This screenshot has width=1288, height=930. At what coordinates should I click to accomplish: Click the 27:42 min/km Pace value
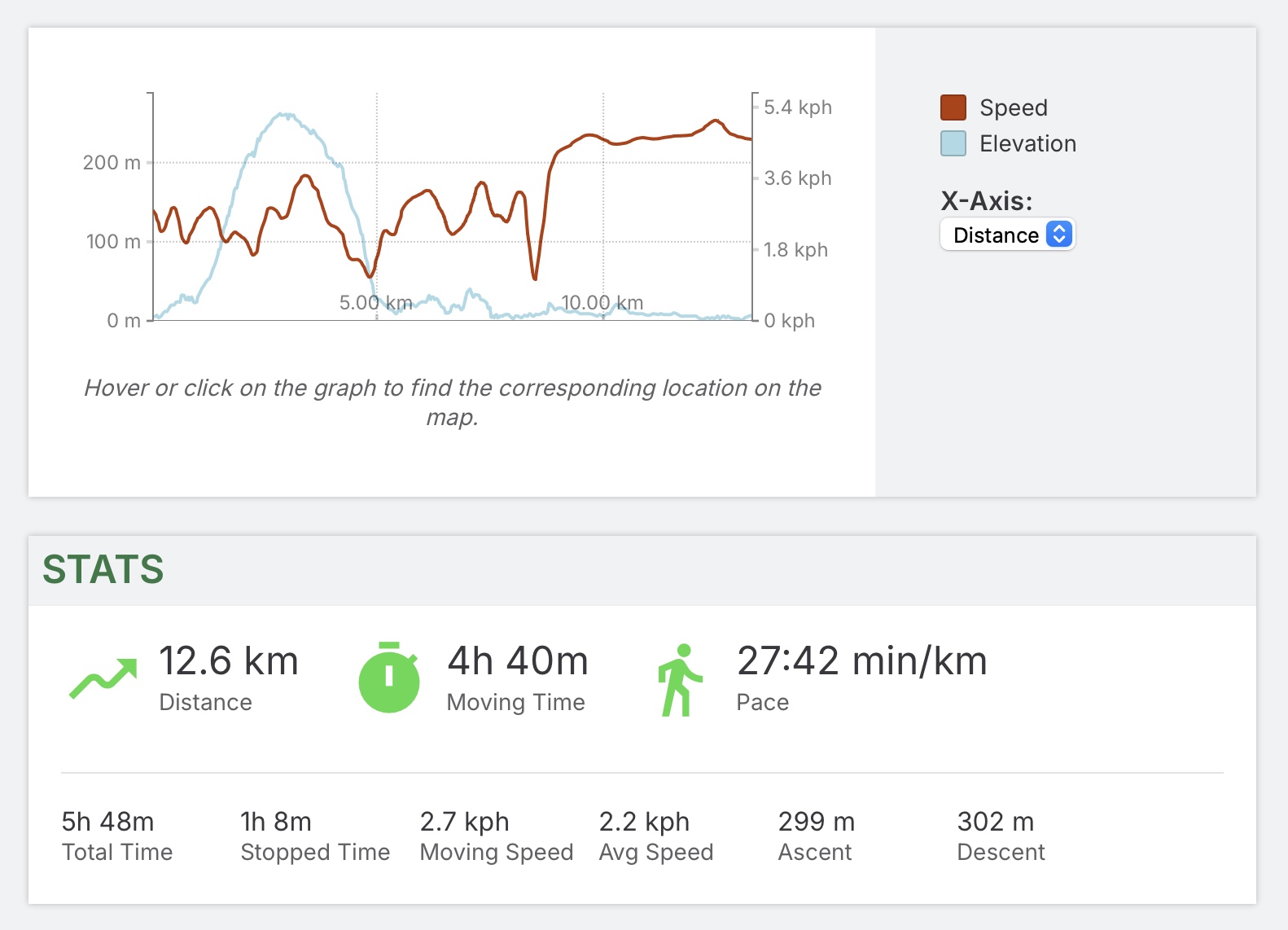(861, 660)
